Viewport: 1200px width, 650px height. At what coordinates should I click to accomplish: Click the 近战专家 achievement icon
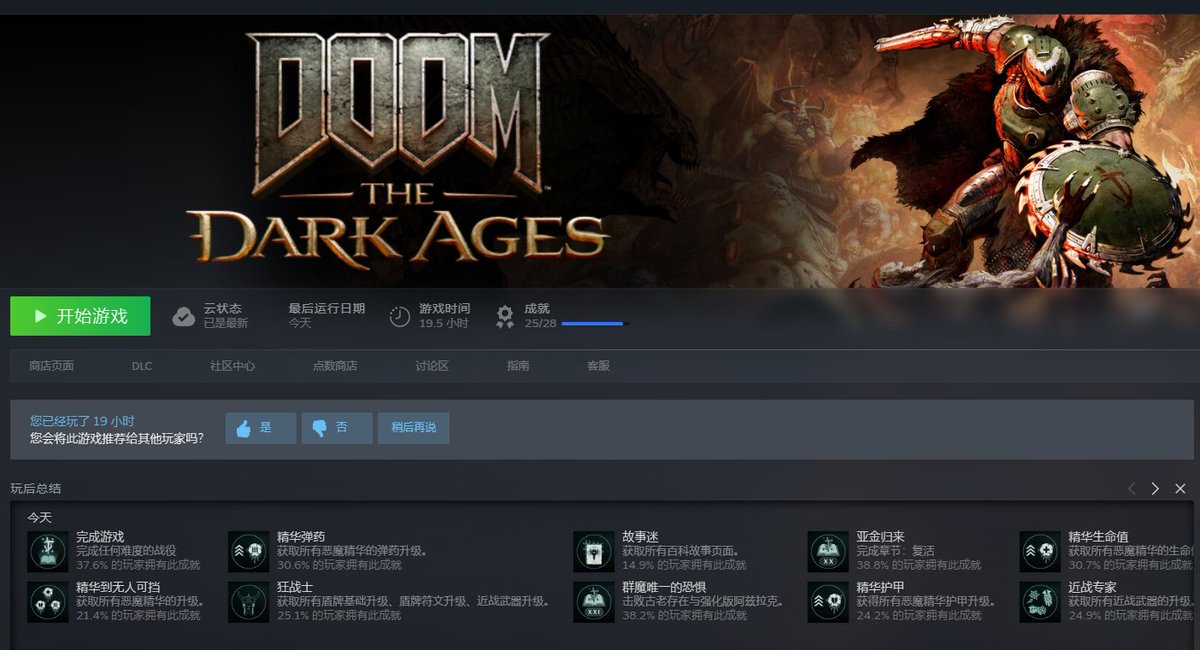coord(1040,601)
